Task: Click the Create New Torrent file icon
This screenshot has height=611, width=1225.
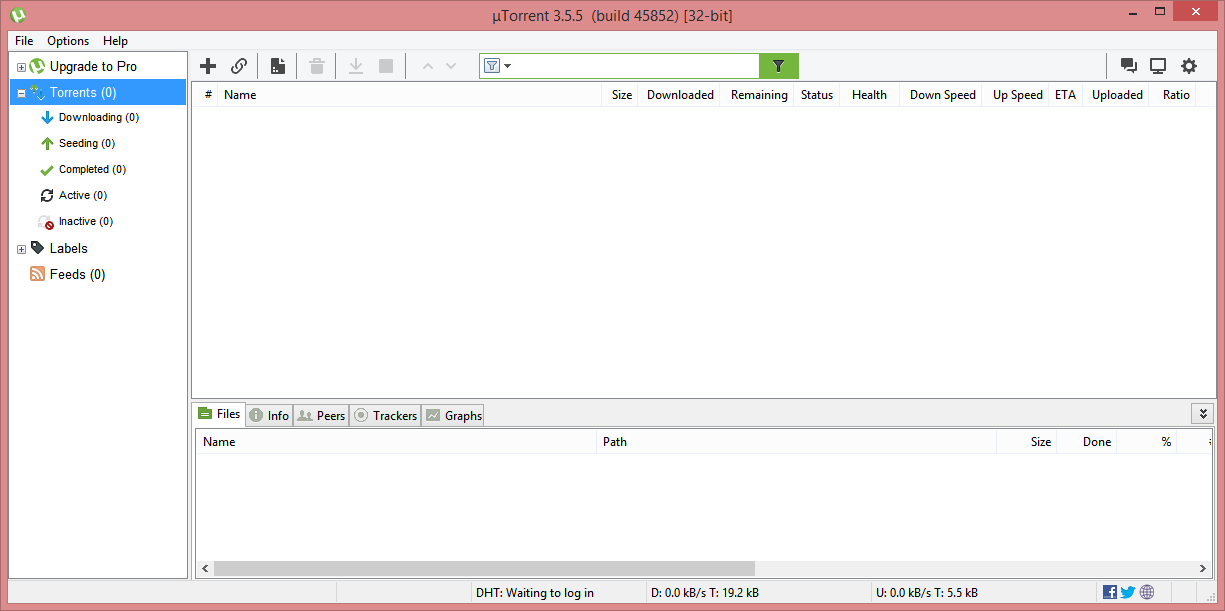Action: (278, 66)
